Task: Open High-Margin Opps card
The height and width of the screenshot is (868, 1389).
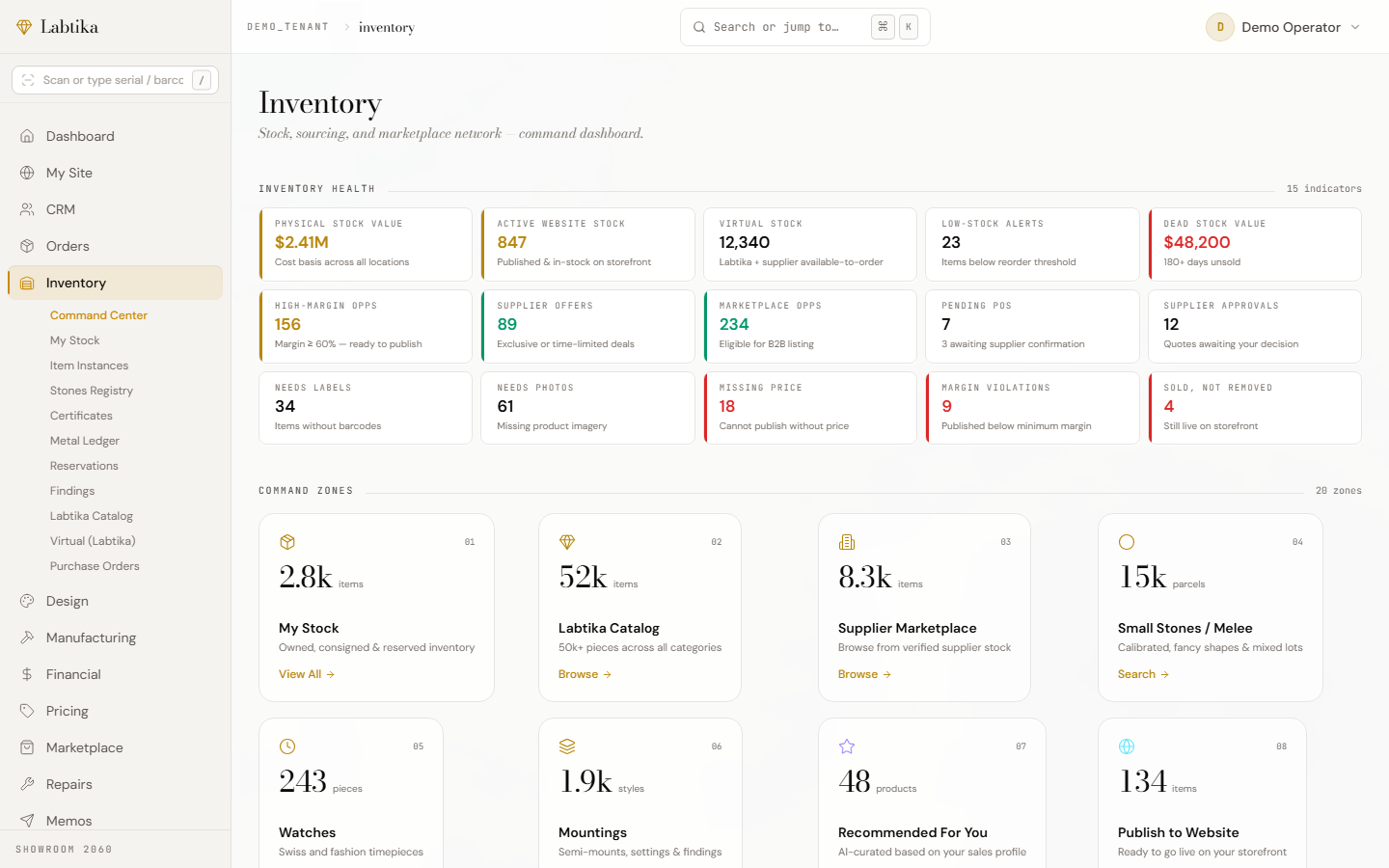Action: 366,326
